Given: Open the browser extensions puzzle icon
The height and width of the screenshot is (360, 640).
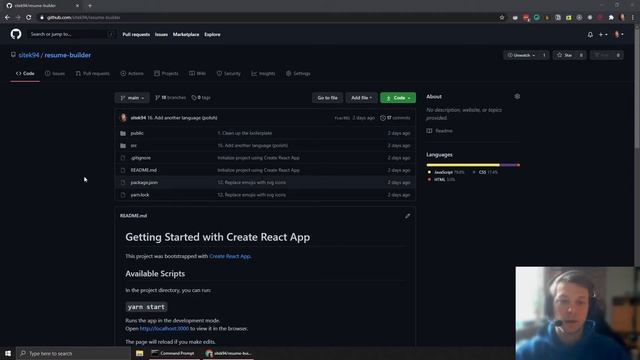Looking at the screenshot, I should click(611, 18).
